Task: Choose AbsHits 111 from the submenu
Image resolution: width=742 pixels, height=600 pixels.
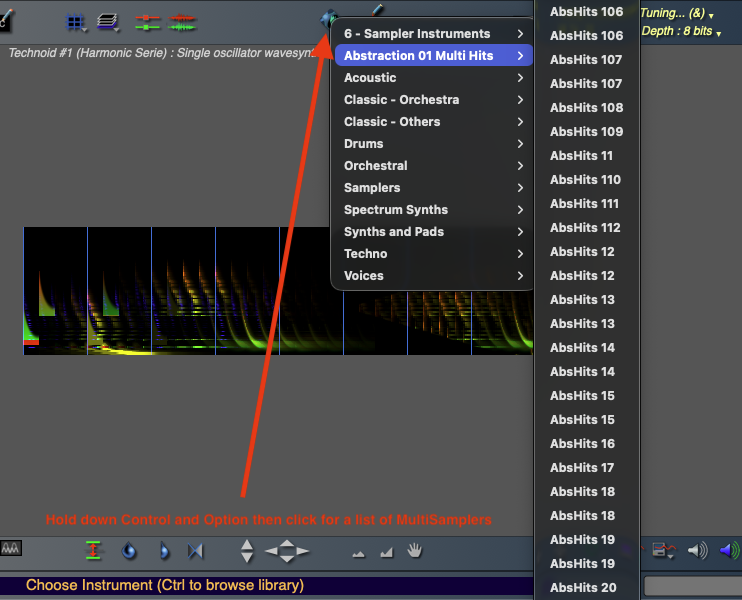Action: (586, 204)
